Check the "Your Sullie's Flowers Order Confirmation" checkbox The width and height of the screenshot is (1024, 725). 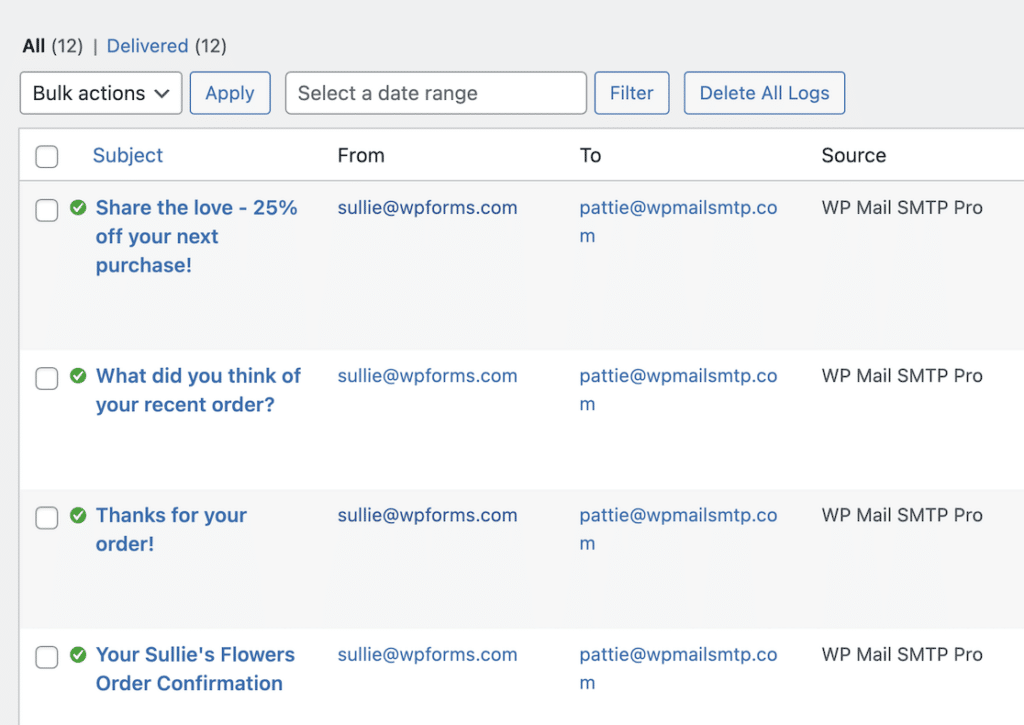click(x=46, y=657)
